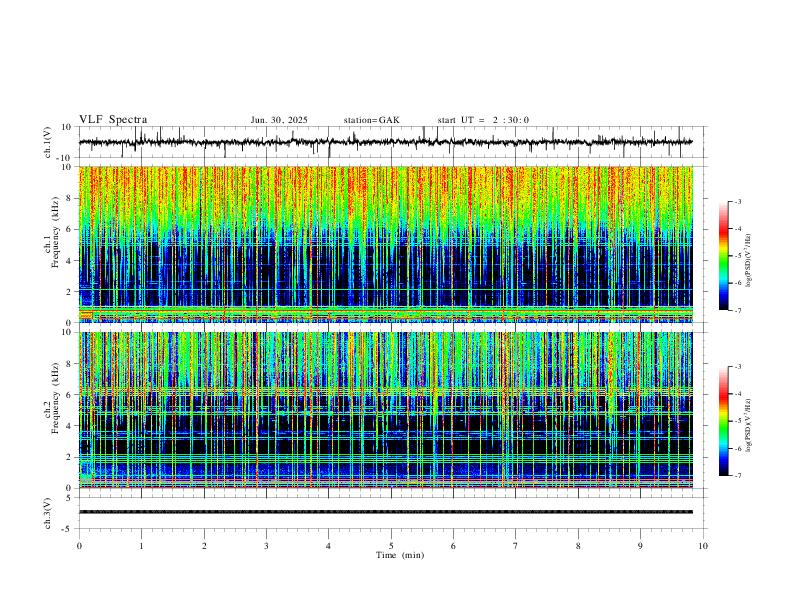The height and width of the screenshot is (612, 792).
Task: Click the ch.1 voltage waveform trace panel
Action: [393, 142]
